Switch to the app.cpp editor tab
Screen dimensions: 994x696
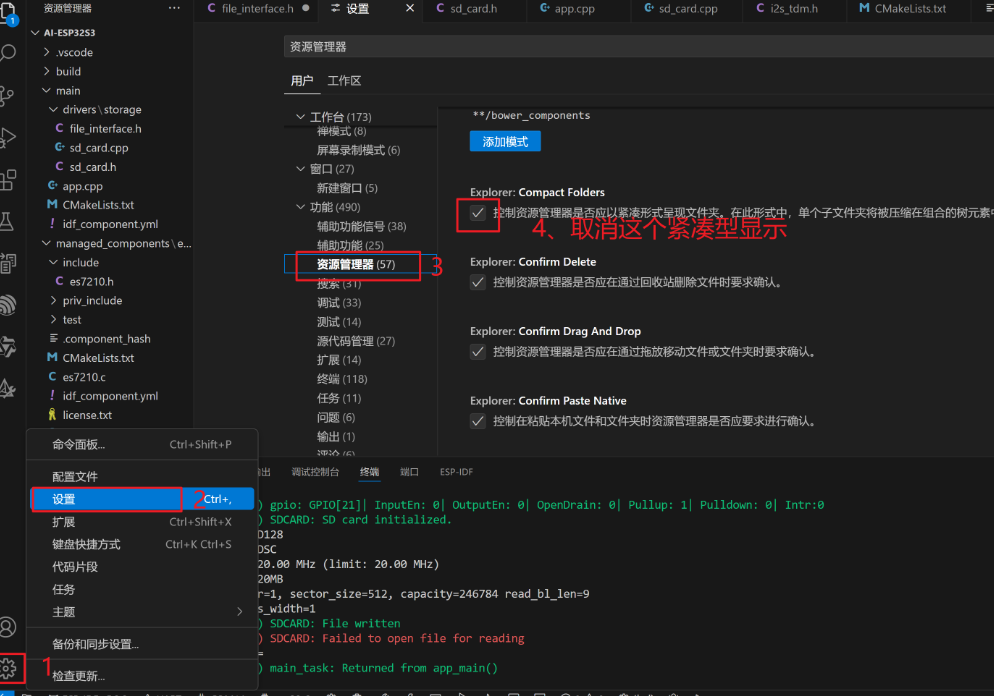coord(577,10)
